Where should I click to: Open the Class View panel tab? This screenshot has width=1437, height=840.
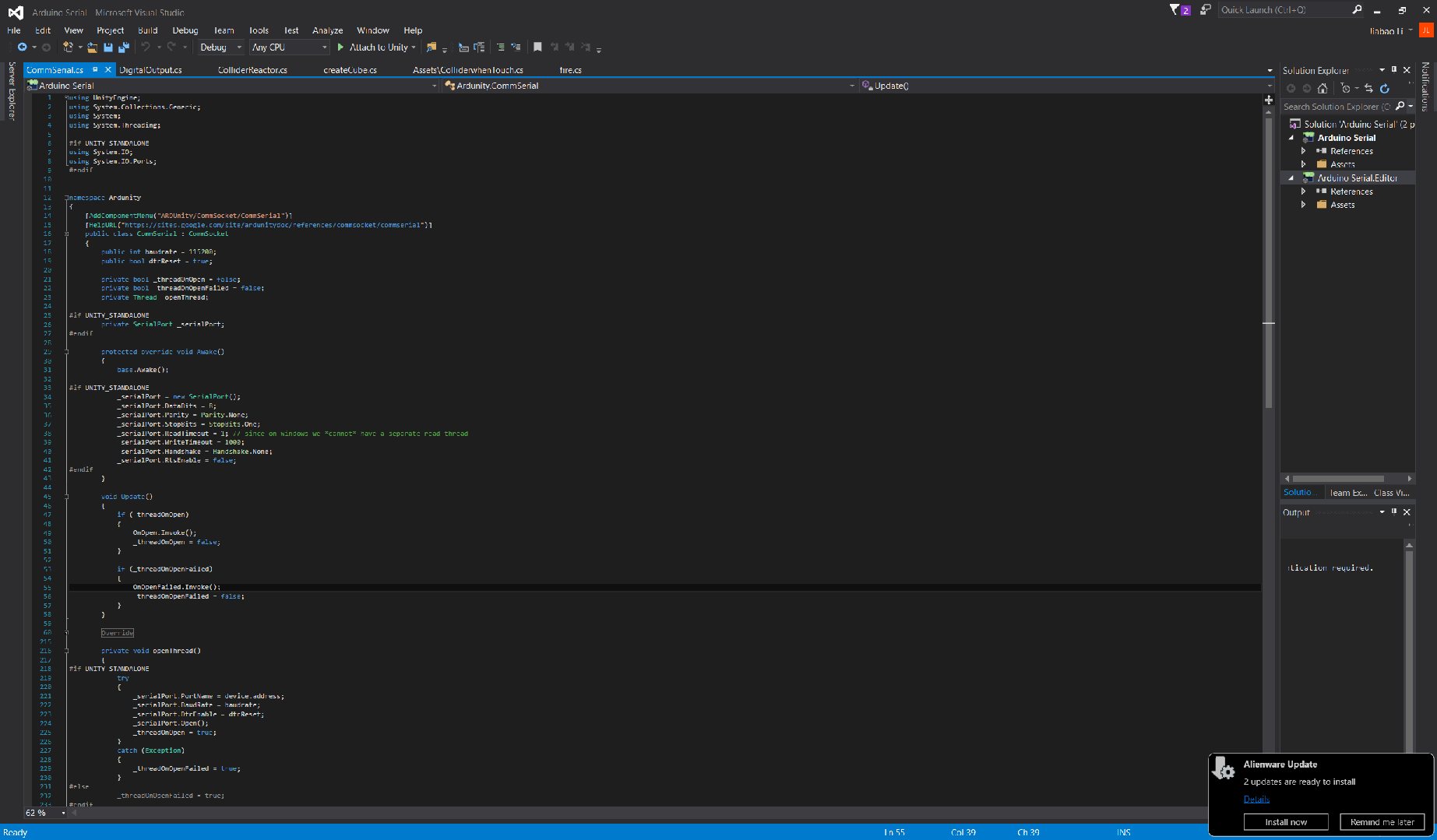click(1392, 493)
